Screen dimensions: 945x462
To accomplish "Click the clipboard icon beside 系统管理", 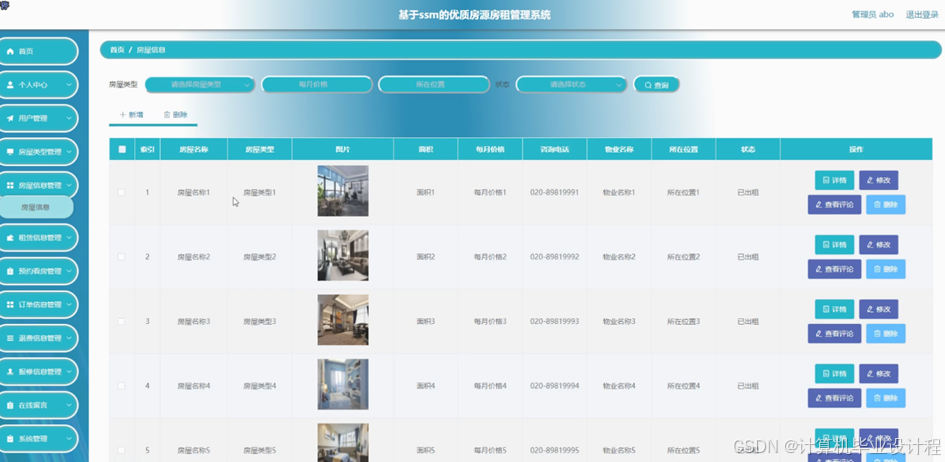I will tap(10, 439).
